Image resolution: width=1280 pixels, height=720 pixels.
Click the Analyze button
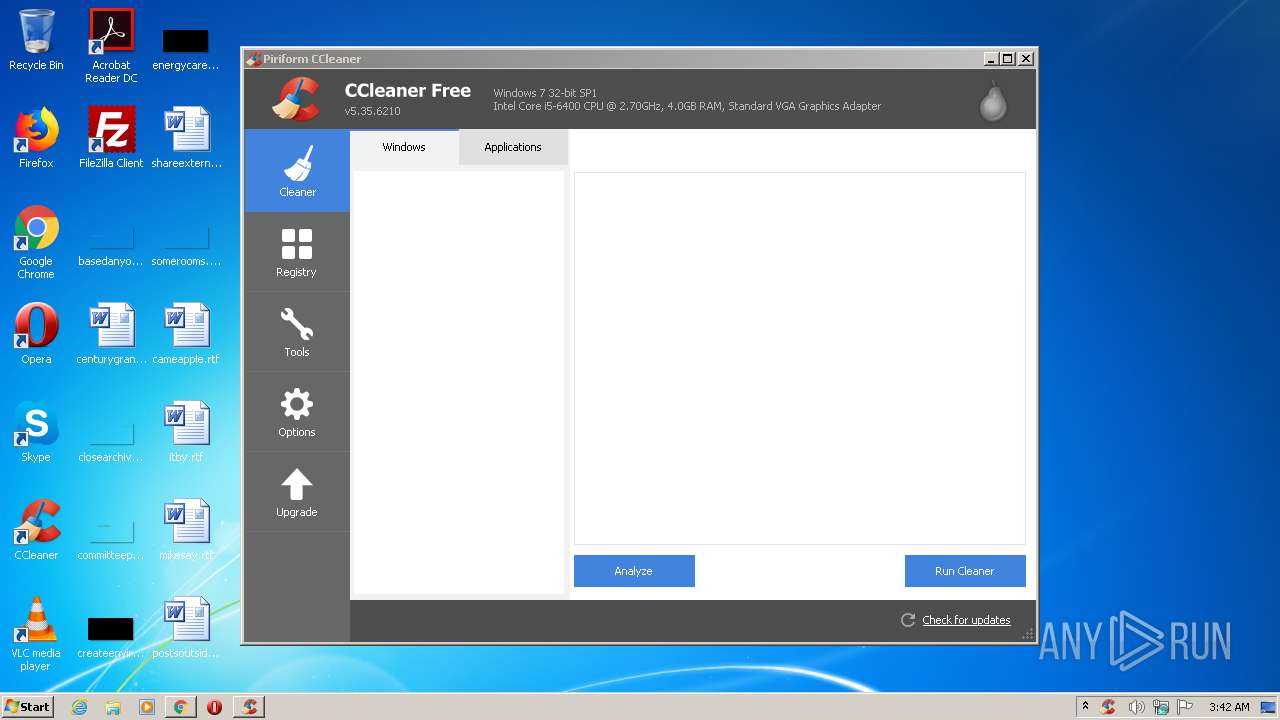pos(634,571)
